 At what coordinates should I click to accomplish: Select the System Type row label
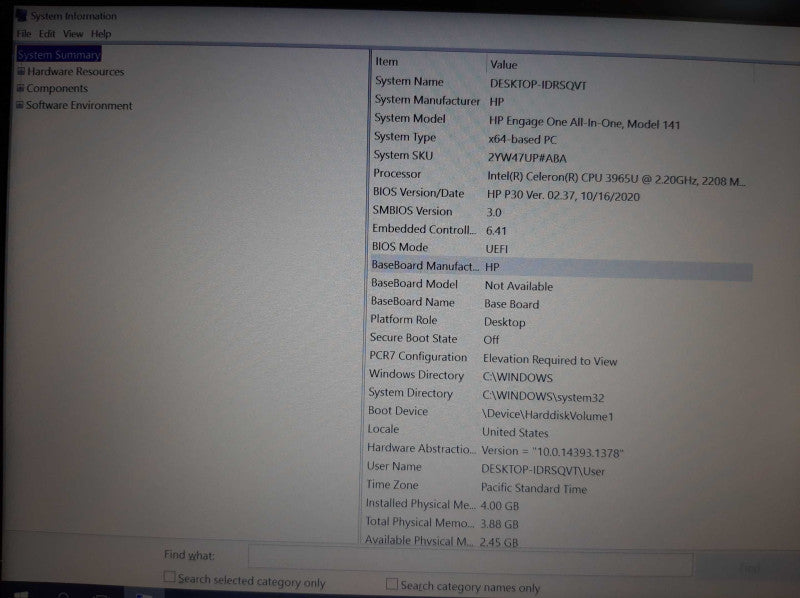coord(405,137)
